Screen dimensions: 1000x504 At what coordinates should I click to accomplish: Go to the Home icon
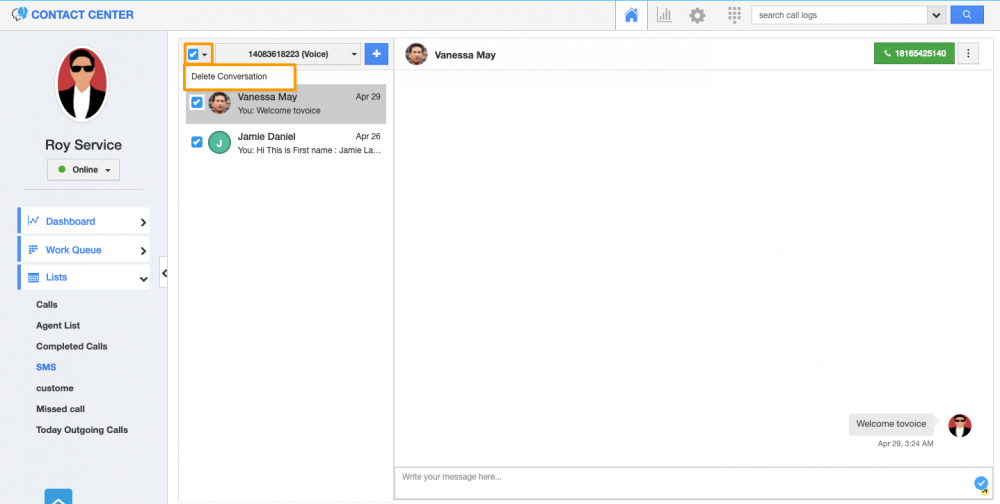(x=631, y=15)
